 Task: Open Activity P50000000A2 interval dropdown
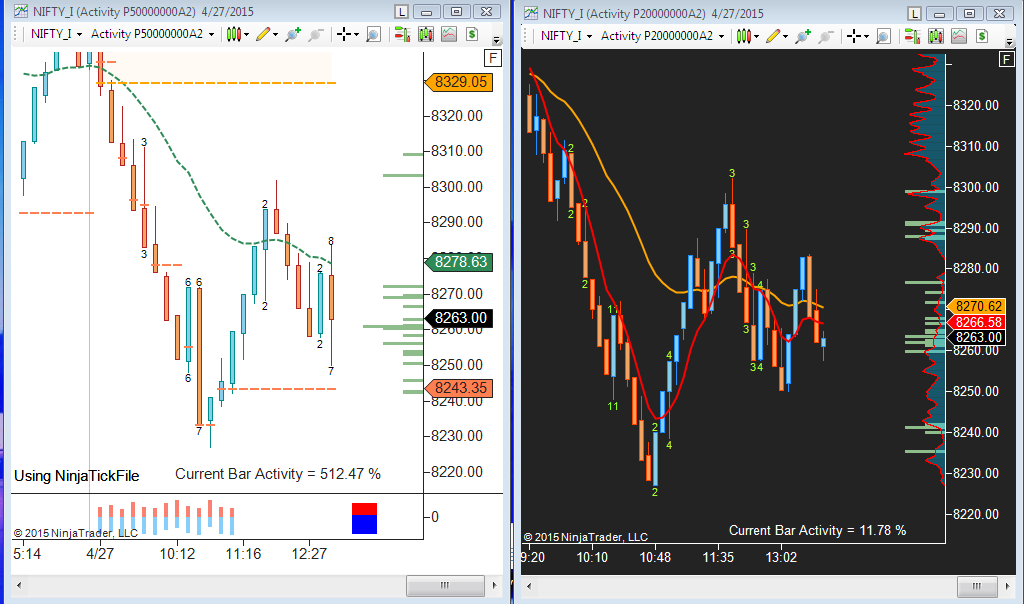click(x=152, y=34)
